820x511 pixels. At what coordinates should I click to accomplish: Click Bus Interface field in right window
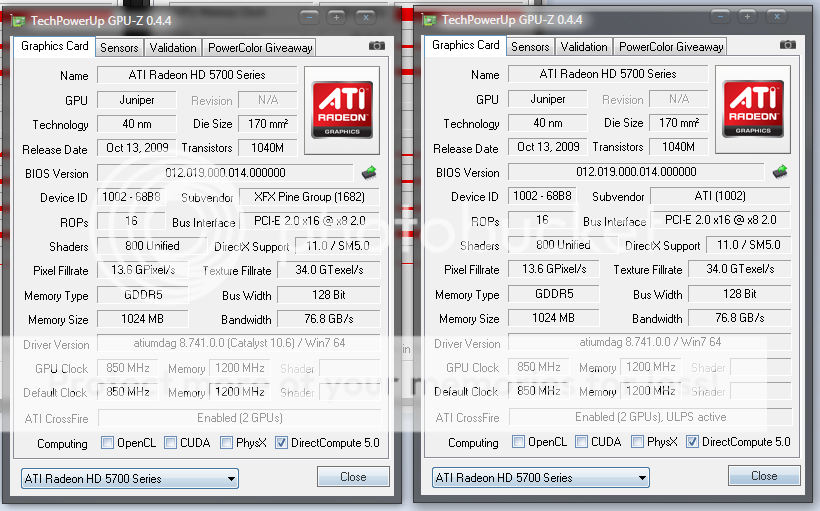[720, 220]
